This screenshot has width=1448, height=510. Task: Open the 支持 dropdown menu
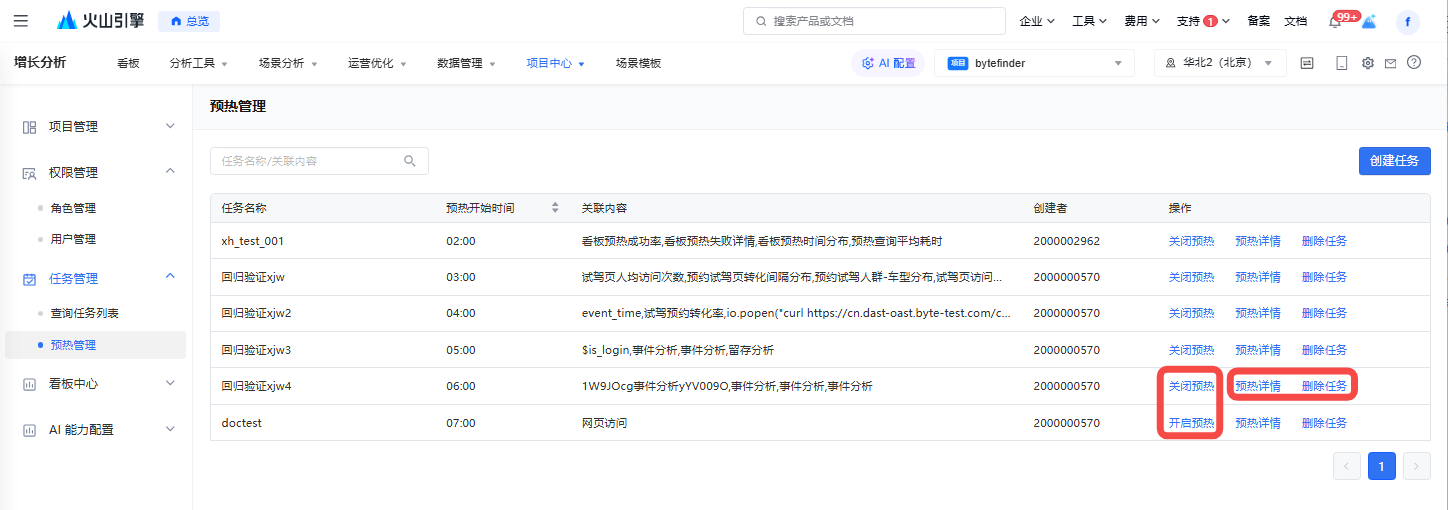[1203, 21]
